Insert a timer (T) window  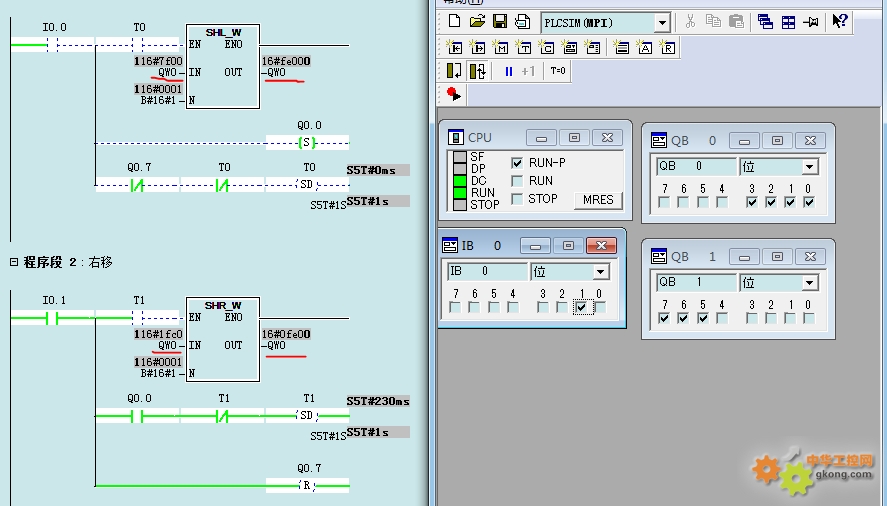point(524,48)
